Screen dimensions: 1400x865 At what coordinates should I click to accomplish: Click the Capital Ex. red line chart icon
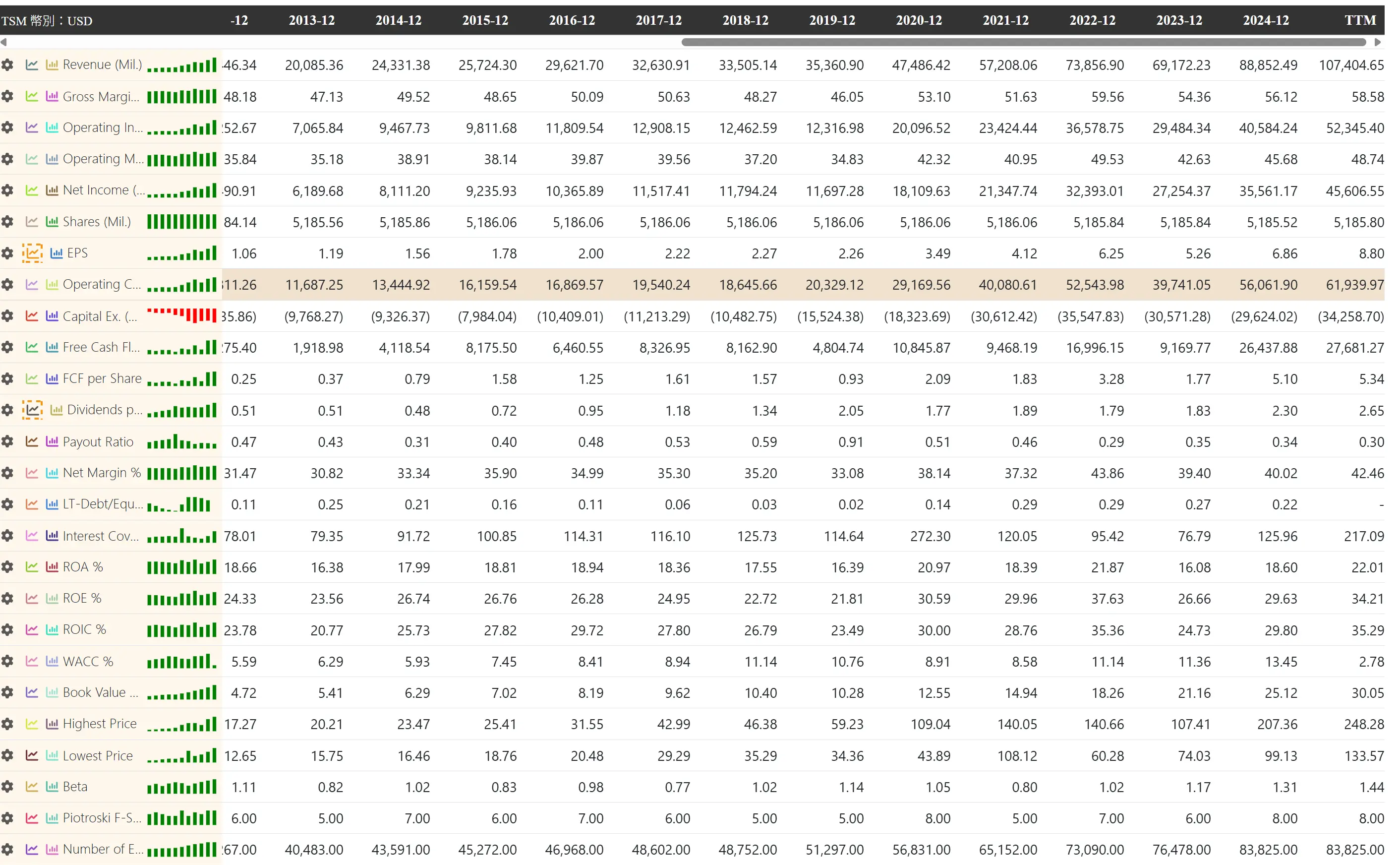[32, 316]
